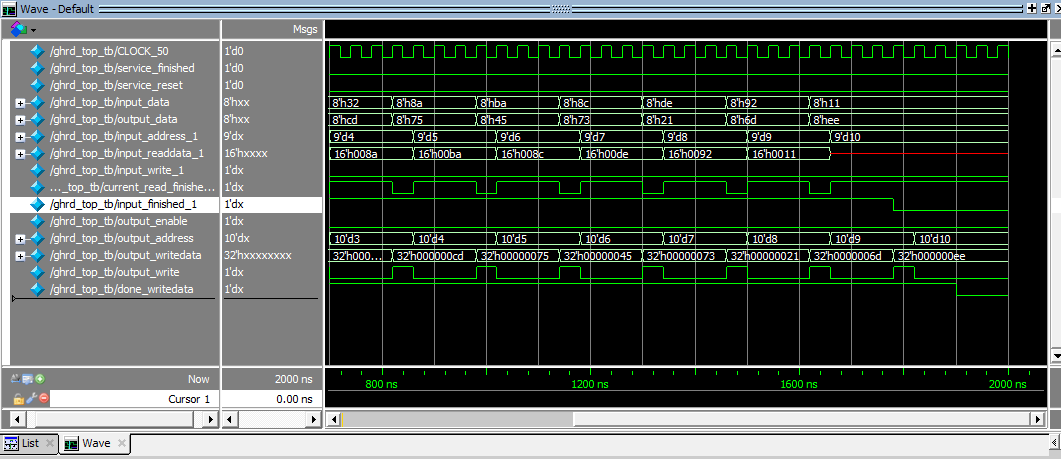Click right arrow of values column scrollbar

[x=314, y=420]
